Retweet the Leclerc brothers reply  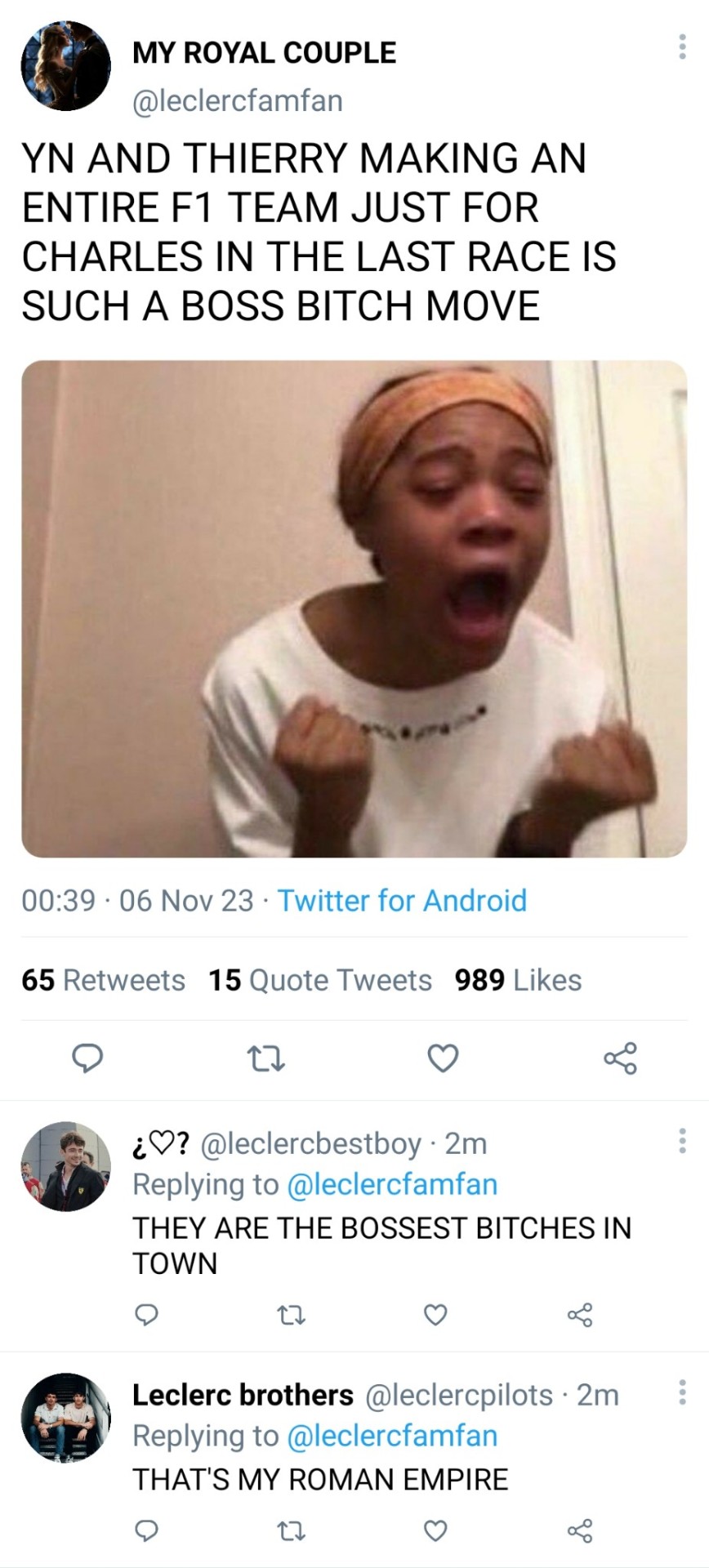292,1530
